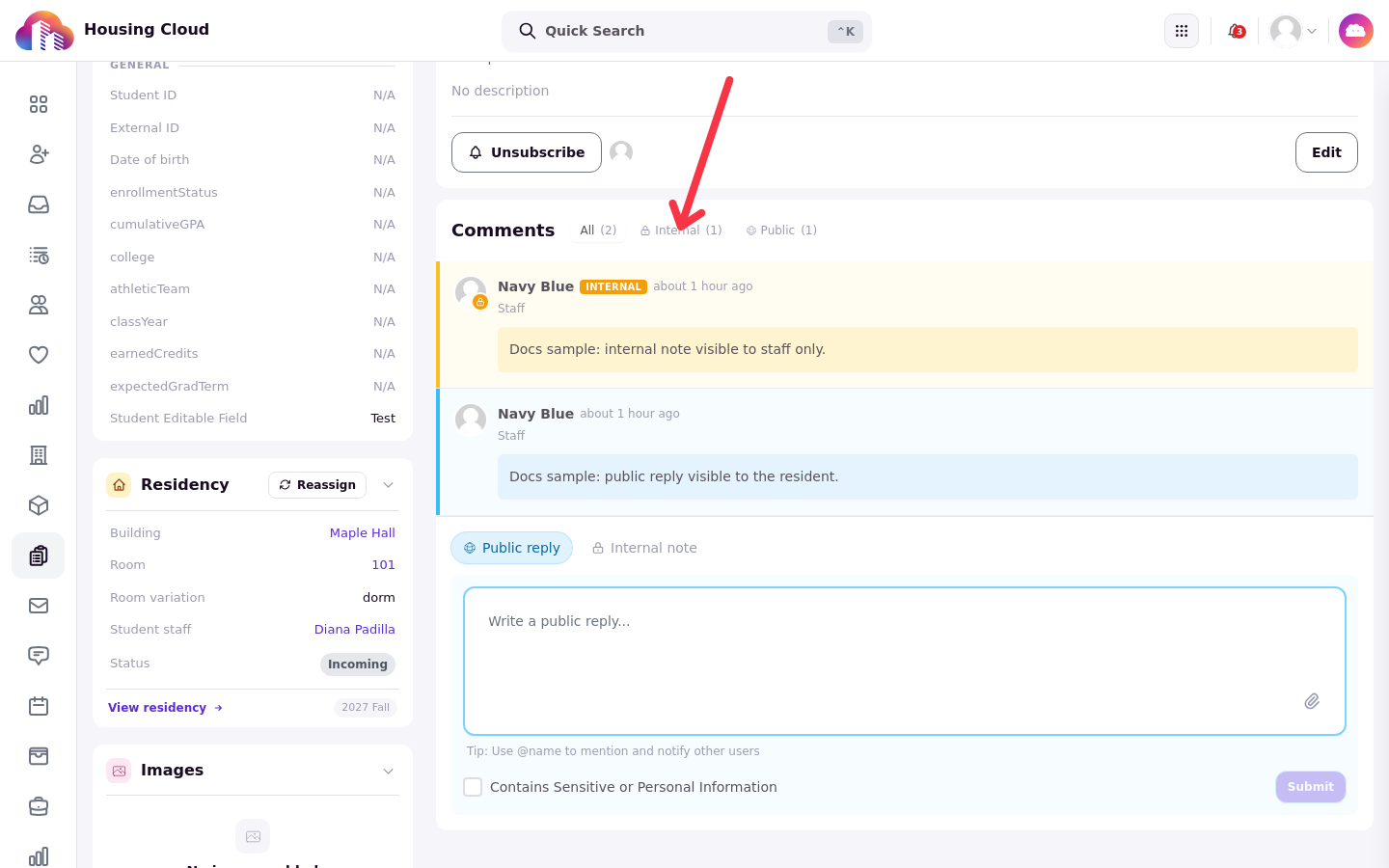The height and width of the screenshot is (868, 1389).
Task: Filter comments by Public tab
Action: [x=781, y=231]
